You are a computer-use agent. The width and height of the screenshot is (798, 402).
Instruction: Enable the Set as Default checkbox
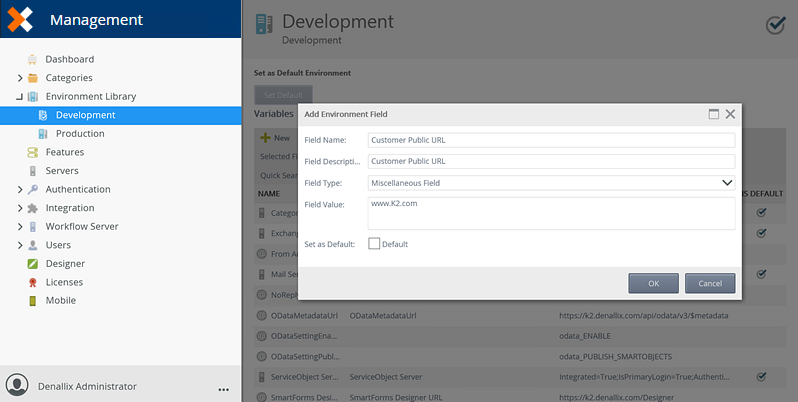click(374, 243)
